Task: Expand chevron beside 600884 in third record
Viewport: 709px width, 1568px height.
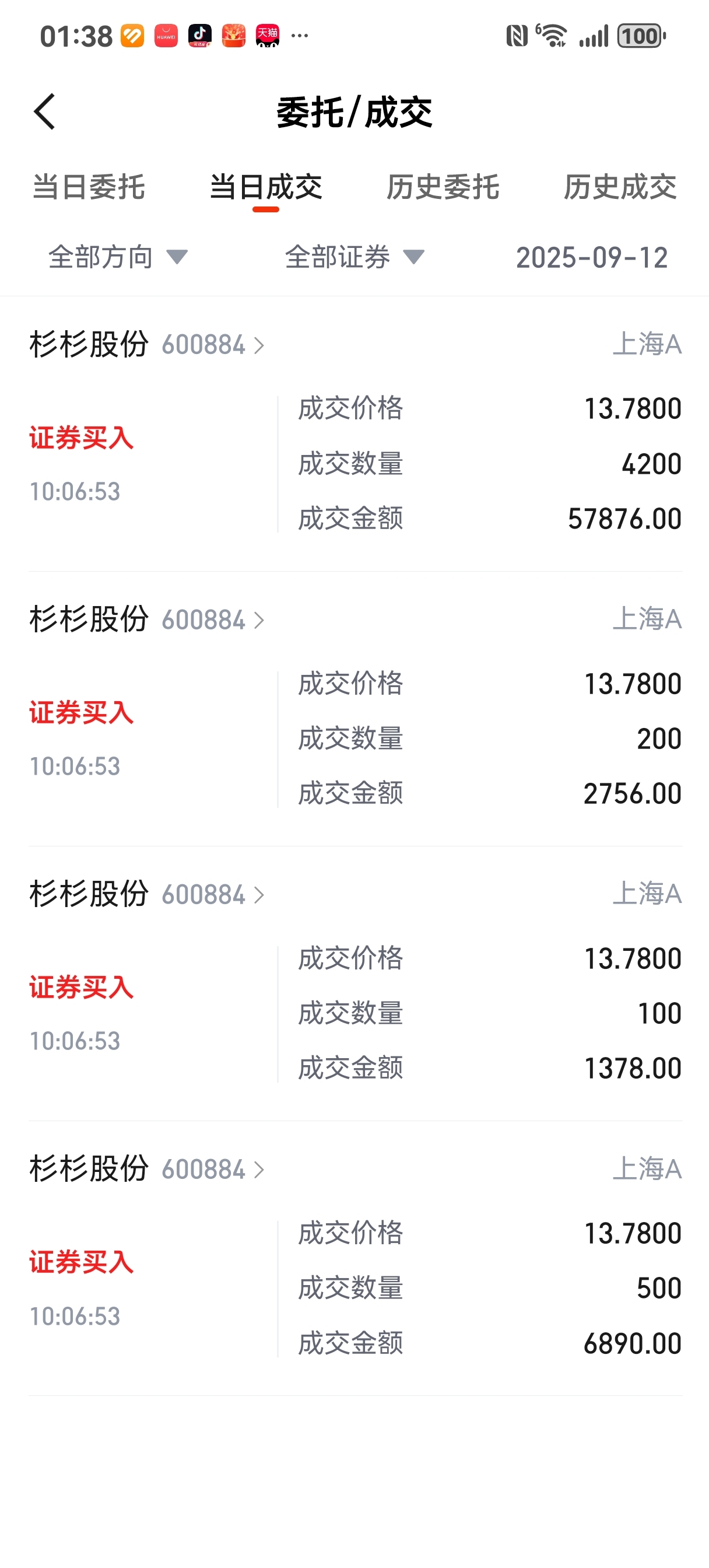Action: 259,895
